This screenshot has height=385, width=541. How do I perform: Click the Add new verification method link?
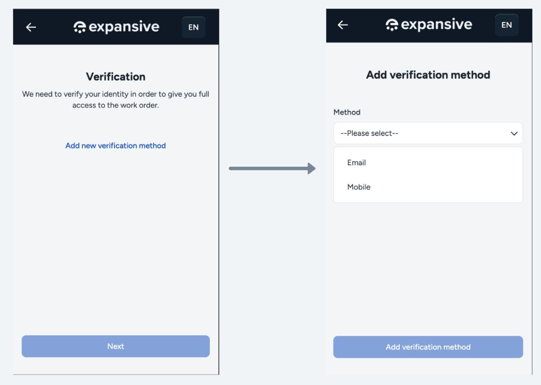click(x=116, y=146)
